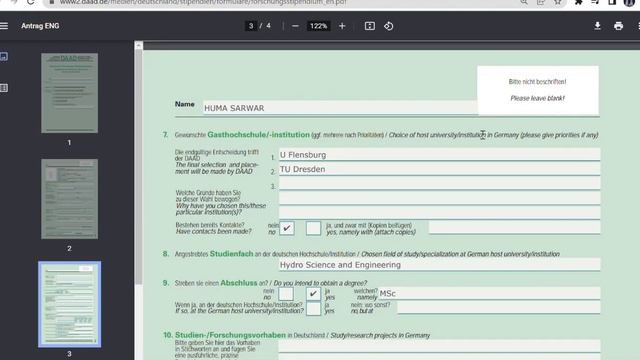Click scroll up arrow of thumbnail panel
The image size is (640, 360).
[x=139, y=45]
